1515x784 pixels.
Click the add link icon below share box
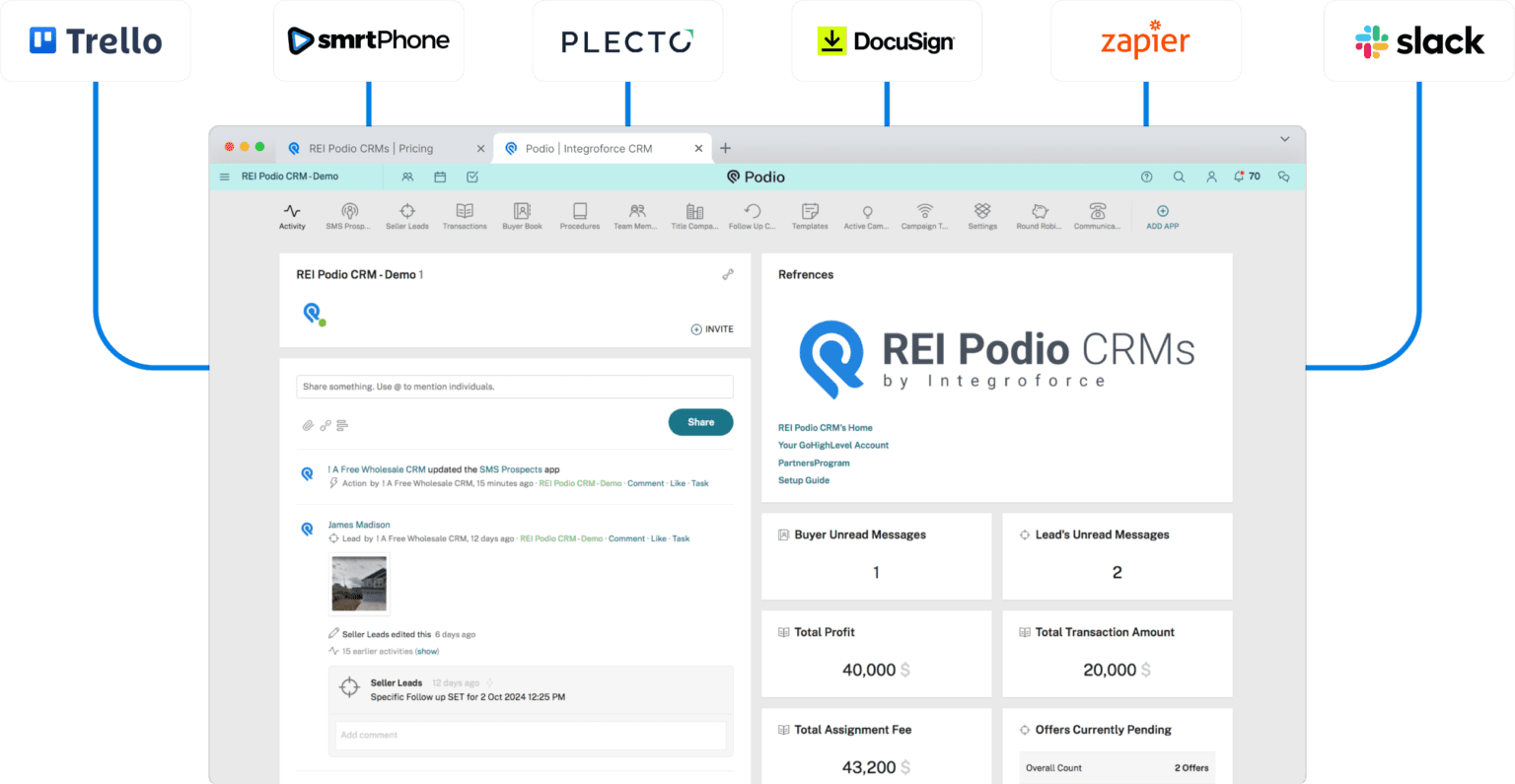click(x=325, y=426)
